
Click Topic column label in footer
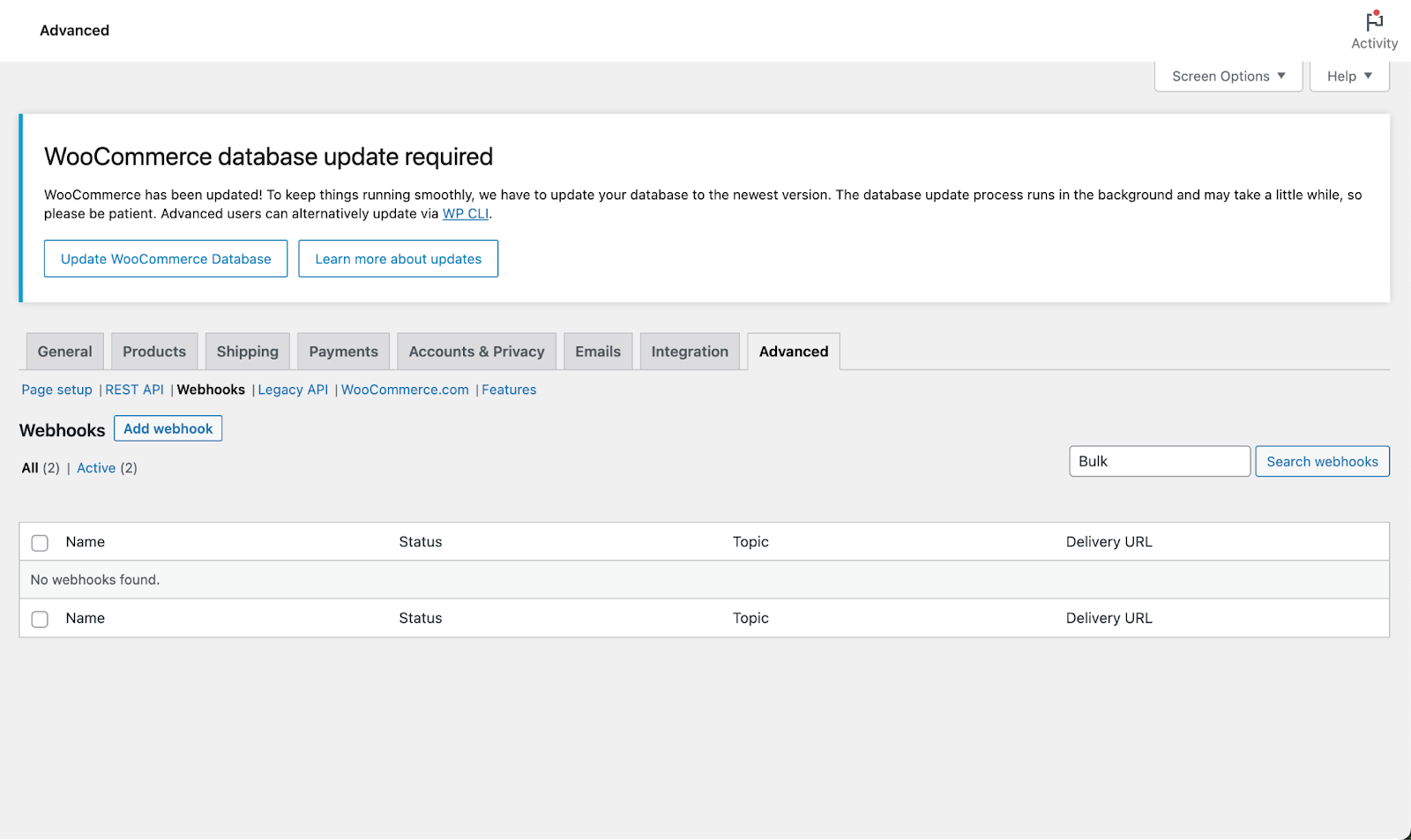pyautogui.click(x=750, y=619)
